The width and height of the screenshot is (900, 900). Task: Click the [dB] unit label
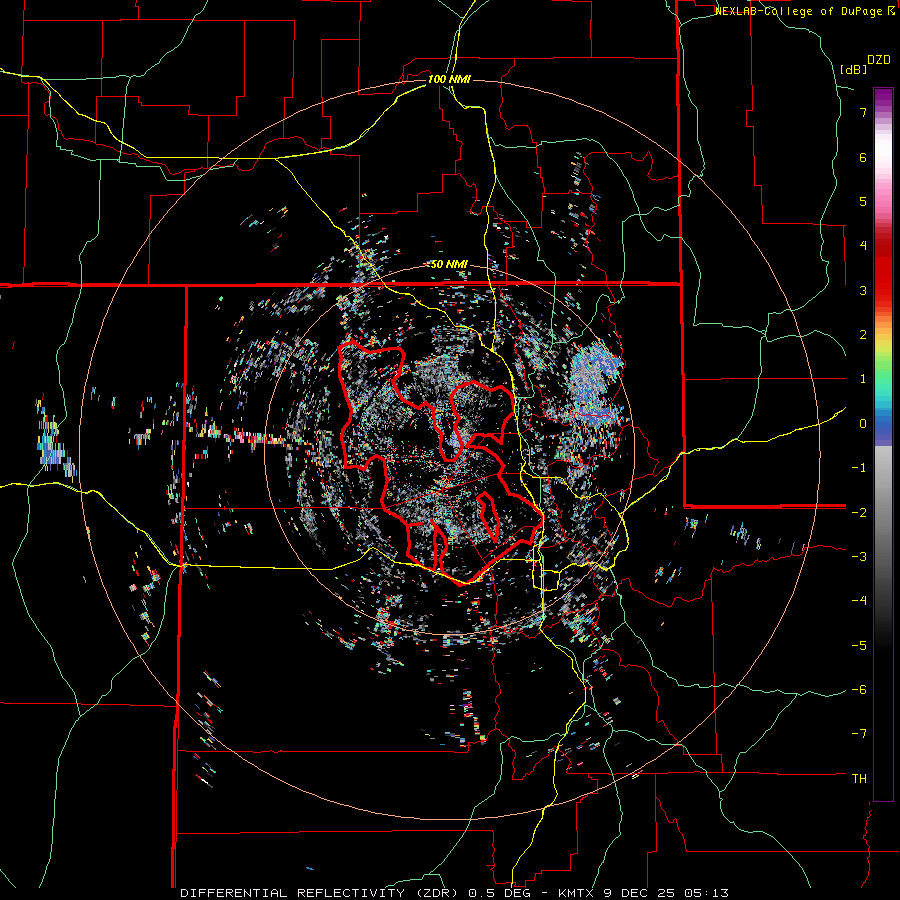854,70
